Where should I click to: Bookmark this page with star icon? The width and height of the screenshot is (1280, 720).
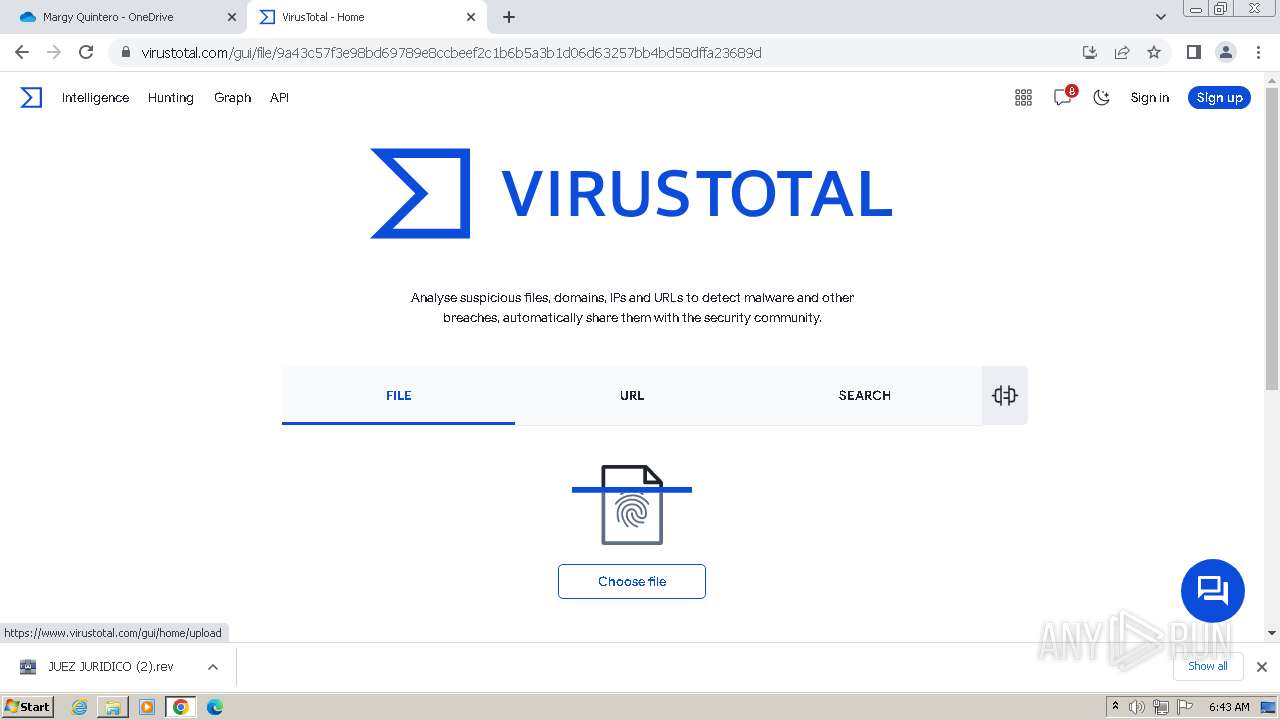(1154, 52)
